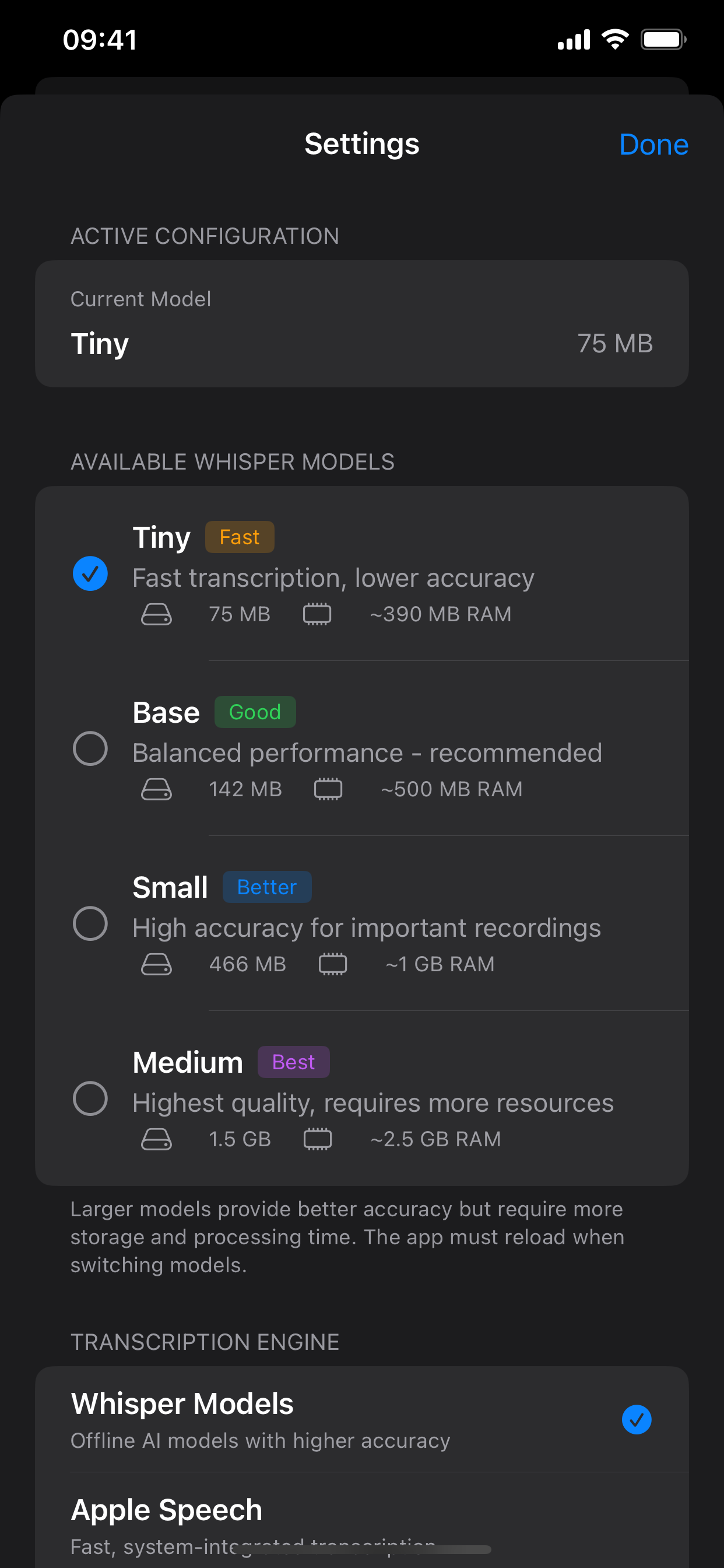
Task: Open the Current Model configuration row
Action: point(361,323)
